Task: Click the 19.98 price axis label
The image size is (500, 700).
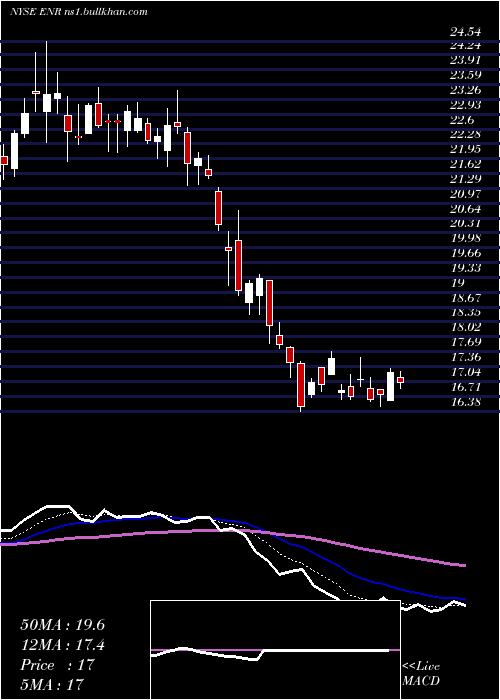Action: (466, 238)
